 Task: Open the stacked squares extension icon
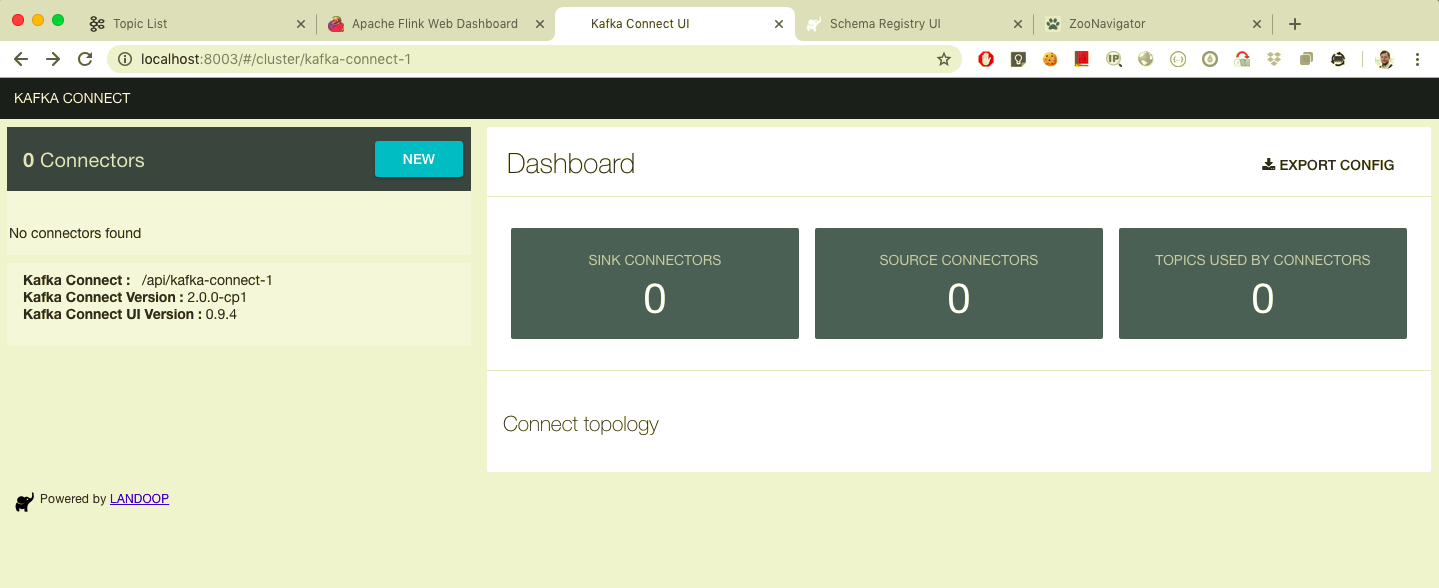(x=1306, y=59)
